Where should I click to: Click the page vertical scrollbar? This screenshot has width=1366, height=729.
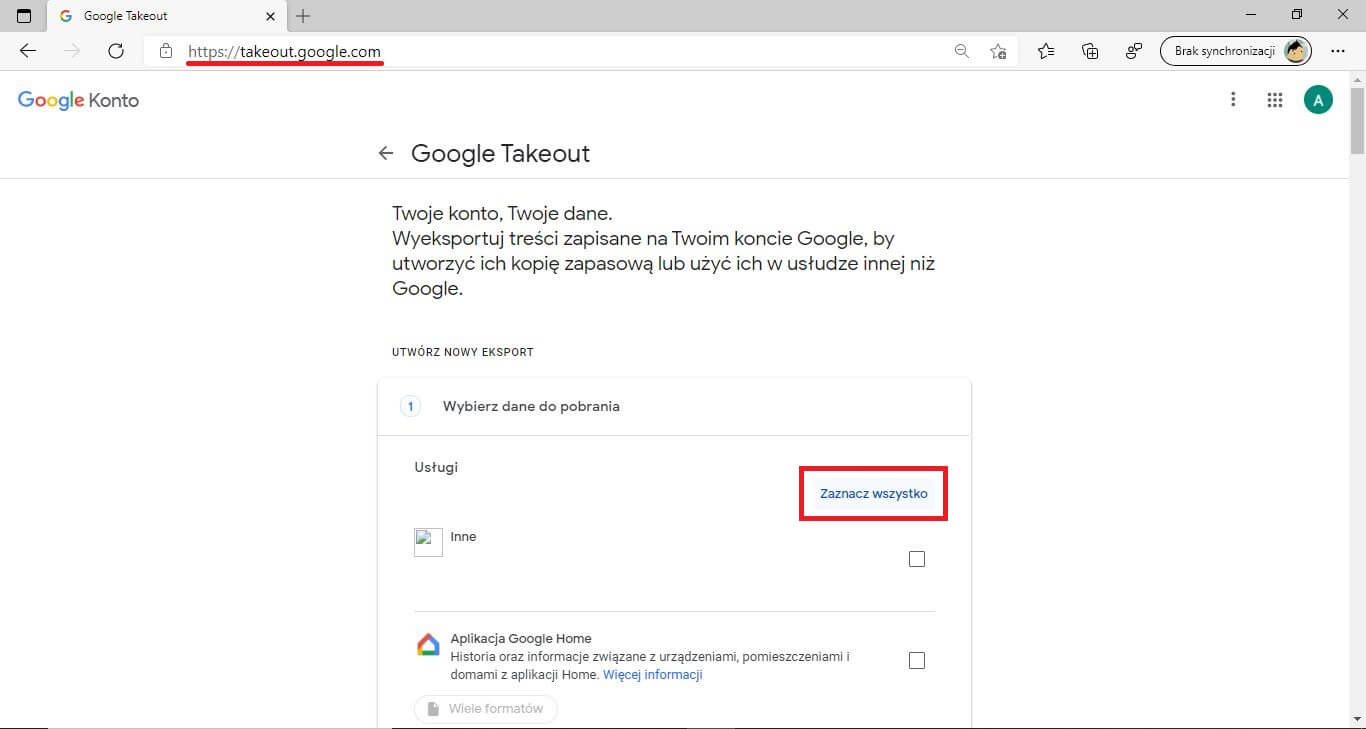1357,120
